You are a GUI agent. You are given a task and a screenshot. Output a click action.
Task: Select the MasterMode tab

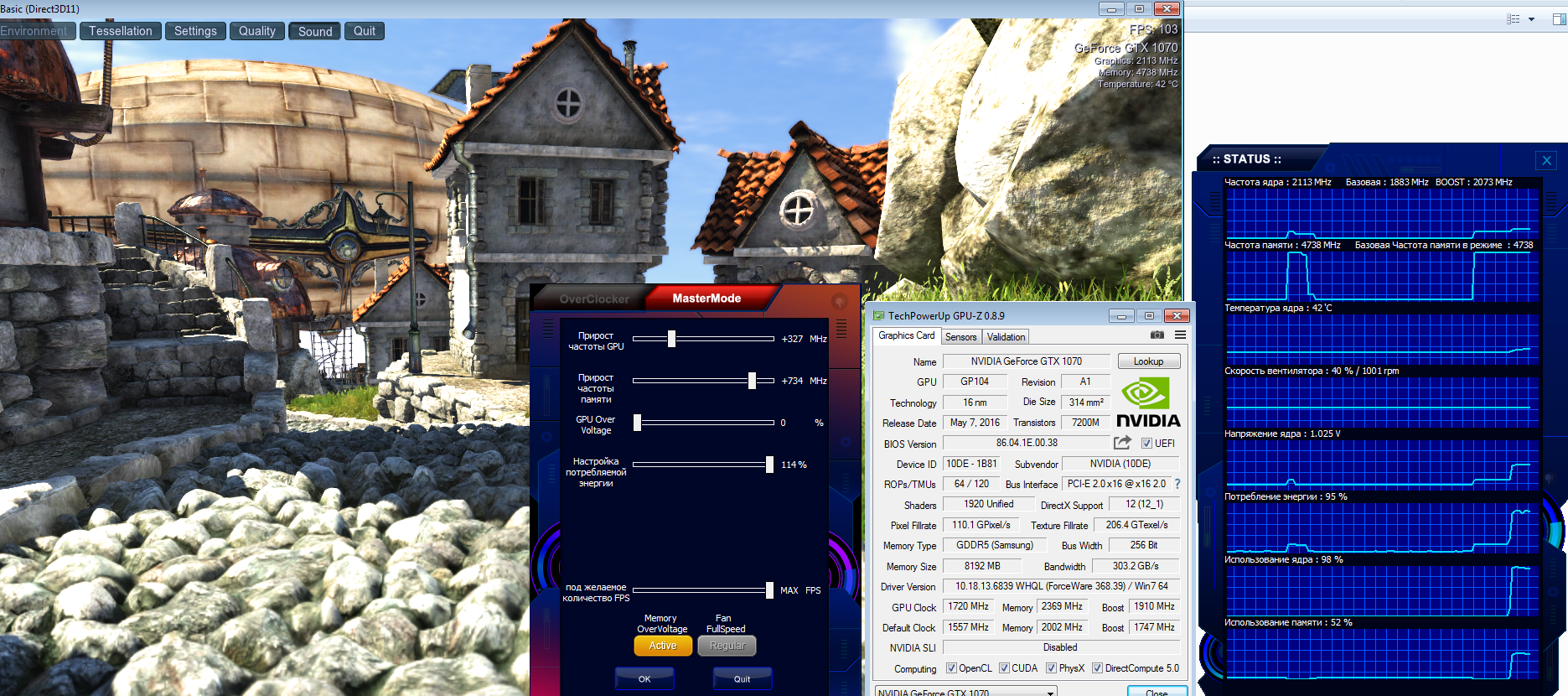pos(706,298)
